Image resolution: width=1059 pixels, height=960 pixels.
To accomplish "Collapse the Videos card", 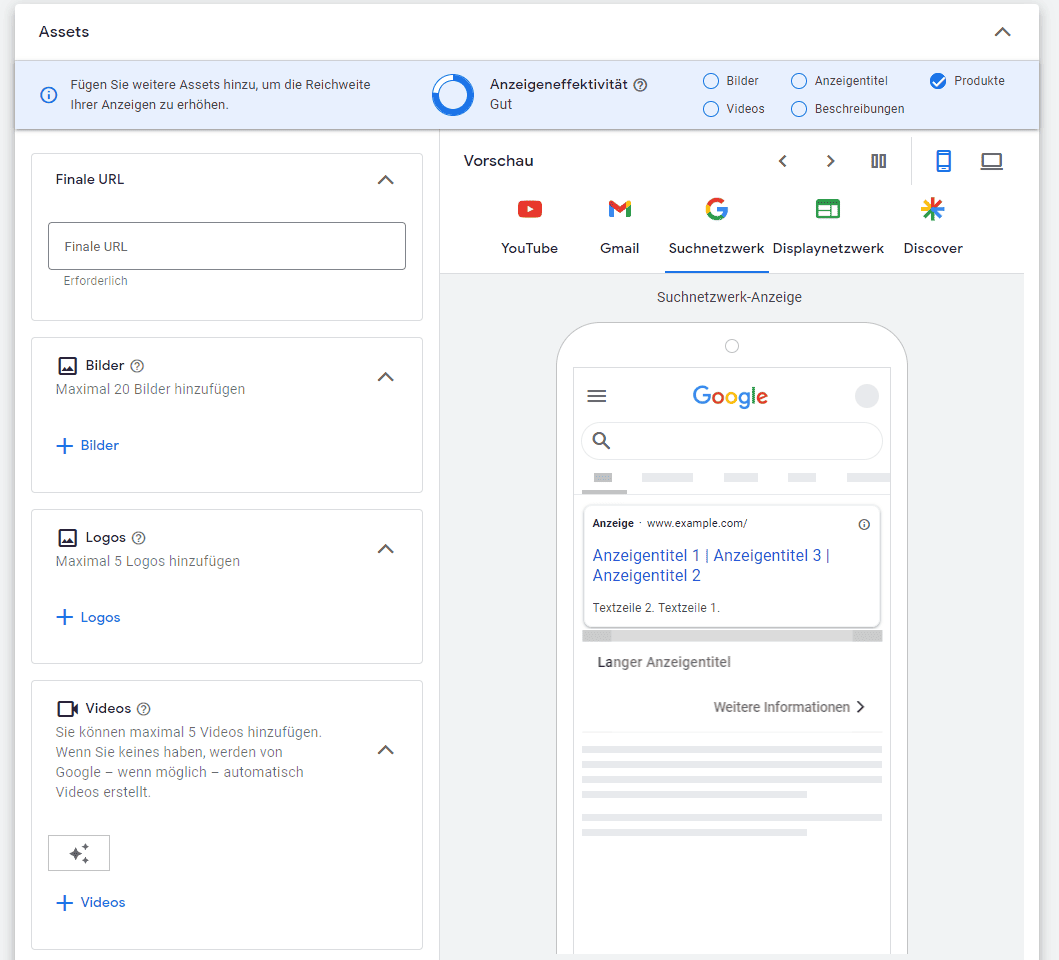I will click(x=386, y=750).
